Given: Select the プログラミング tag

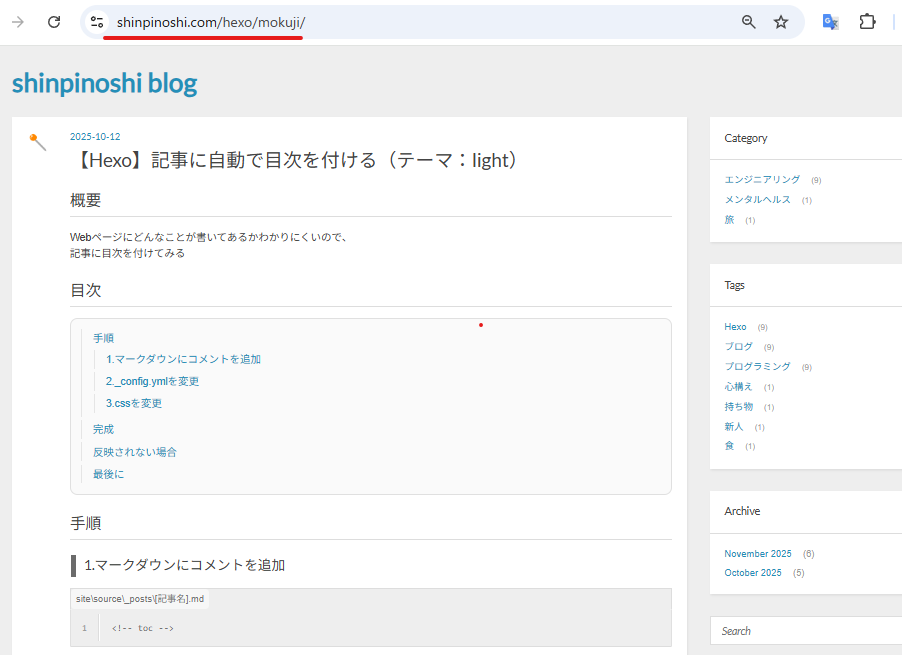Looking at the screenshot, I should point(760,366).
